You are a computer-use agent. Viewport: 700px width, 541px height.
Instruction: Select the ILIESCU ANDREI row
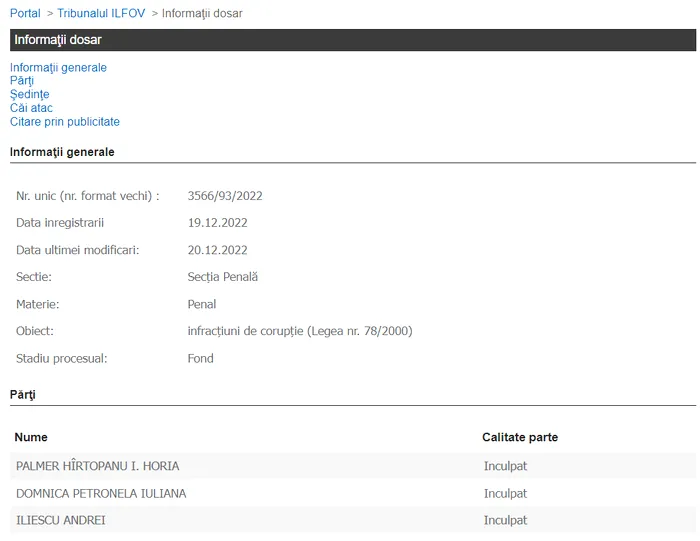pos(61,520)
